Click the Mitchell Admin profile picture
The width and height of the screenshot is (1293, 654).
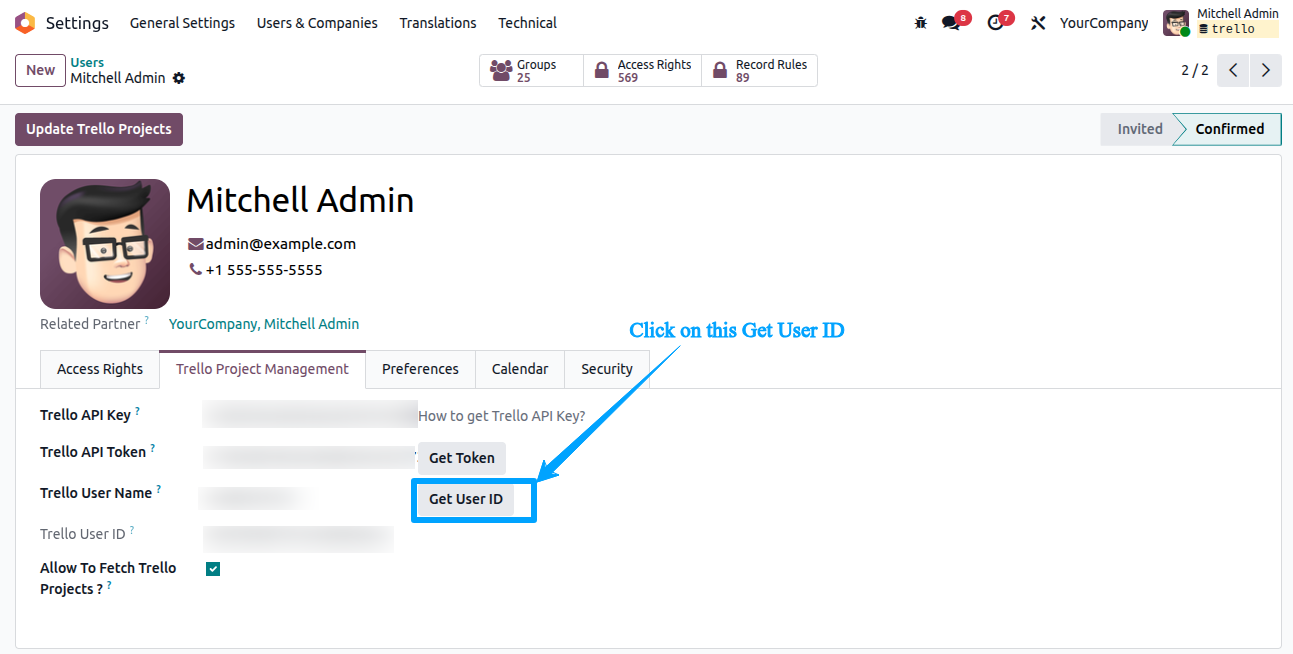(x=105, y=244)
